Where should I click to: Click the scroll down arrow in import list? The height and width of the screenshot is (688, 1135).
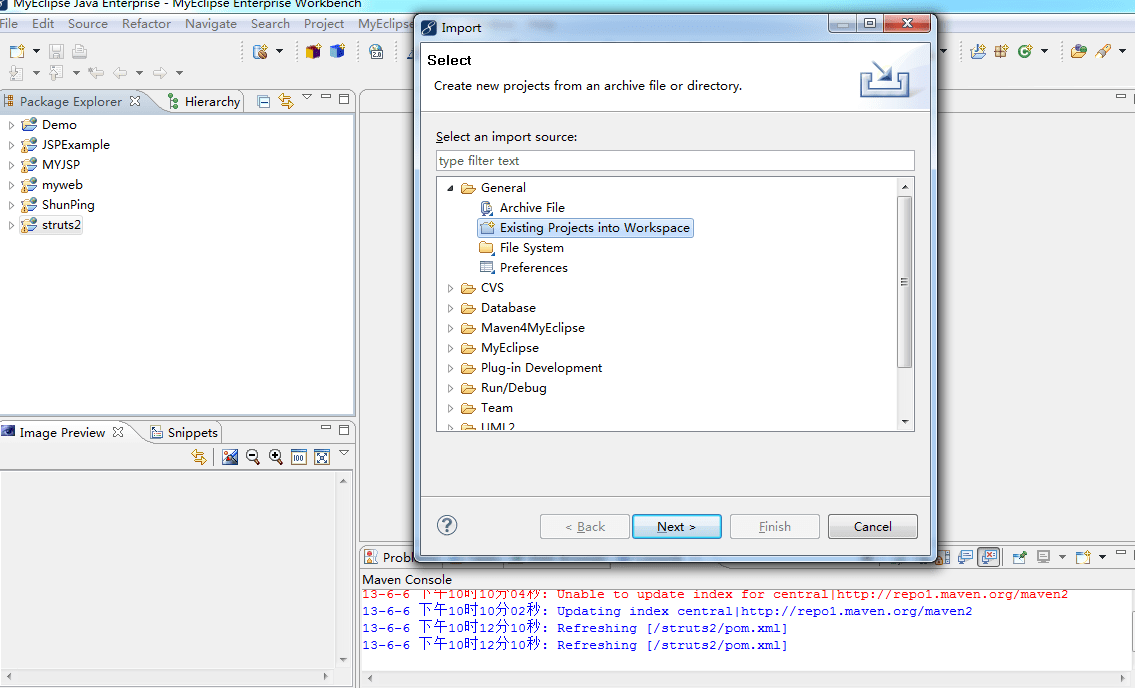(905, 421)
